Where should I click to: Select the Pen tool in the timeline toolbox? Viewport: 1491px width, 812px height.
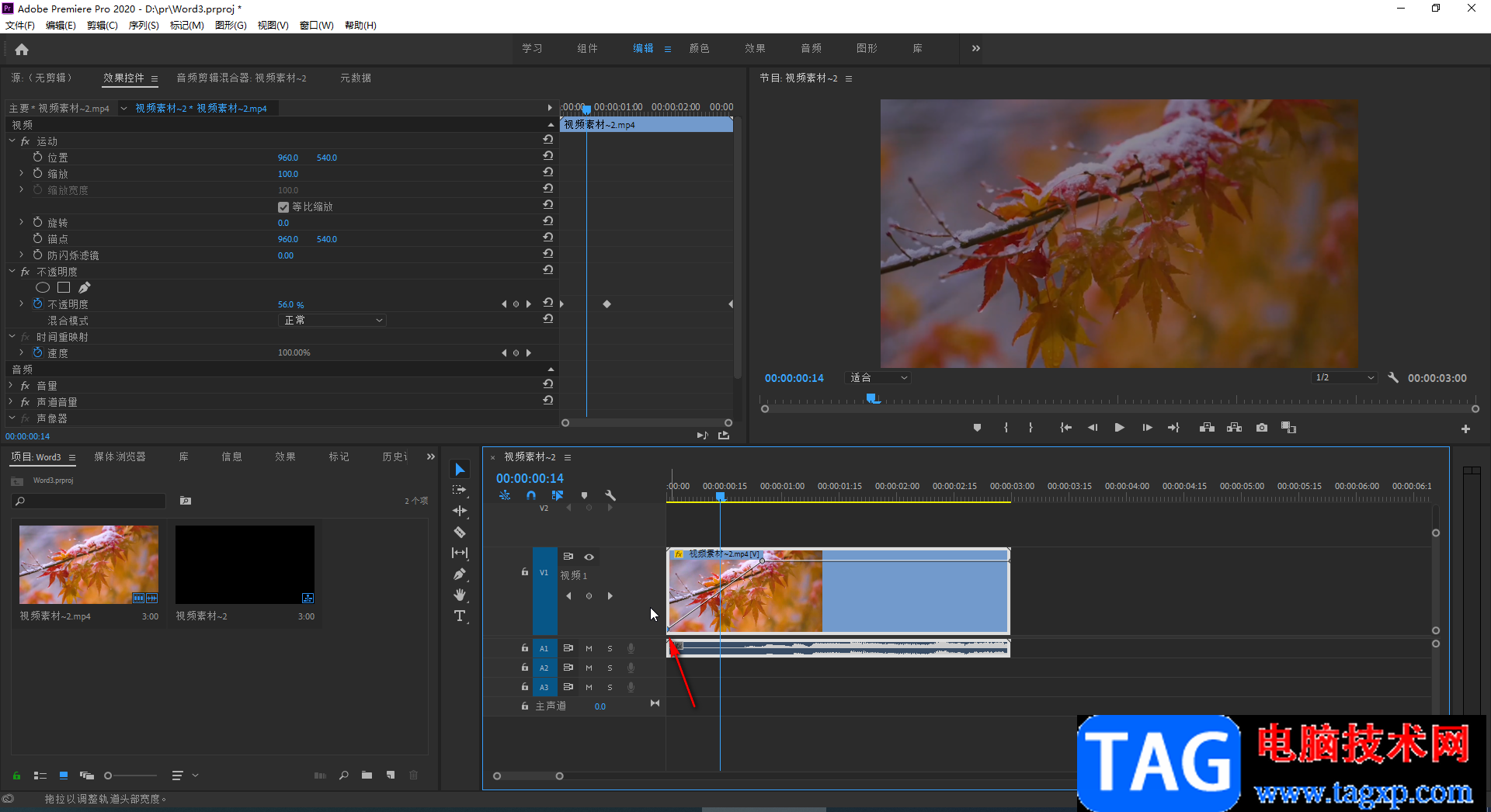[x=460, y=574]
